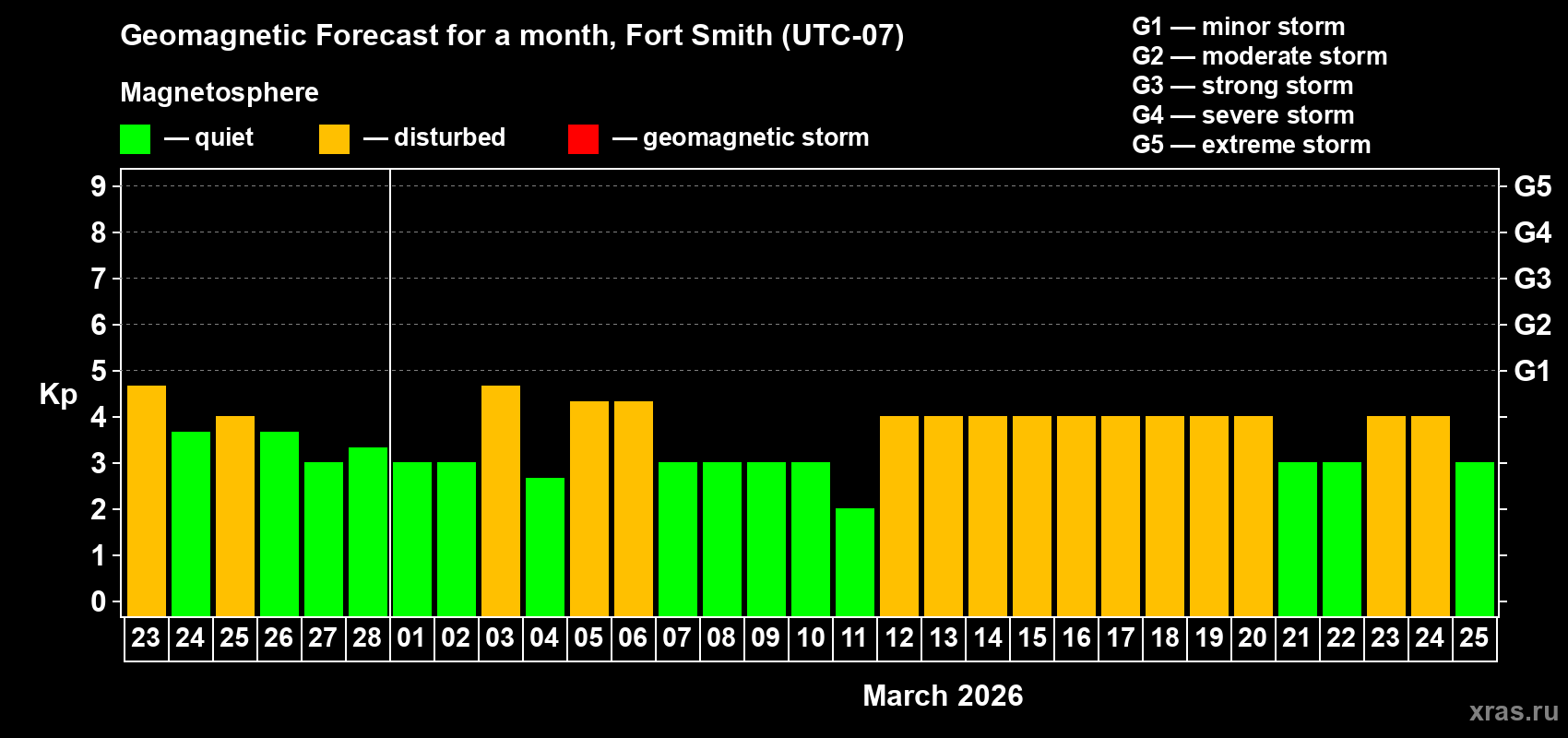Click the Kp value 9 axis tick label
This screenshot has height=738, width=1568.
99,186
